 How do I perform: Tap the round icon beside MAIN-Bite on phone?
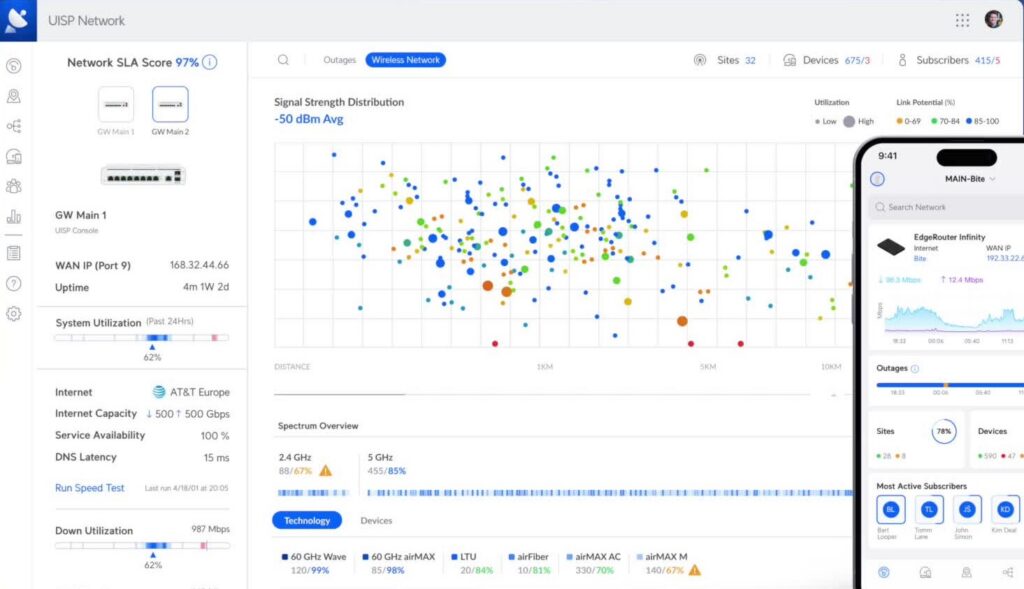click(x=878, y=179)
